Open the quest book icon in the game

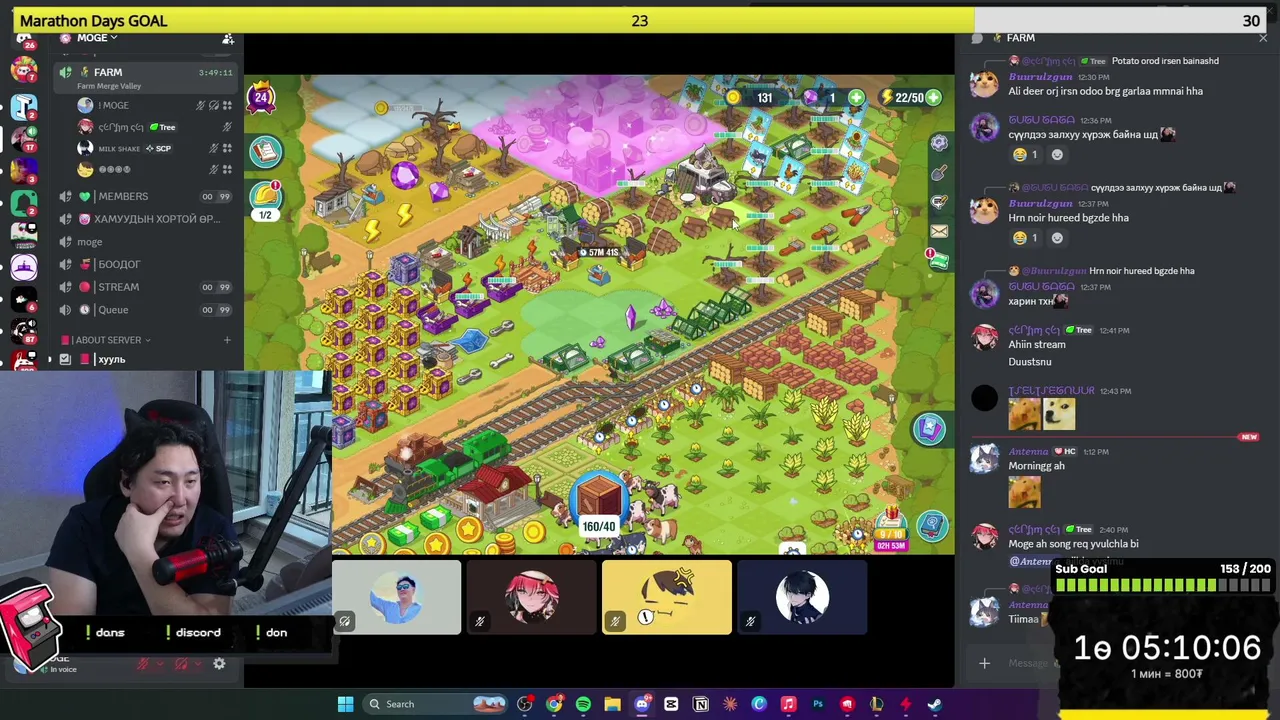[x=265, y=151]
